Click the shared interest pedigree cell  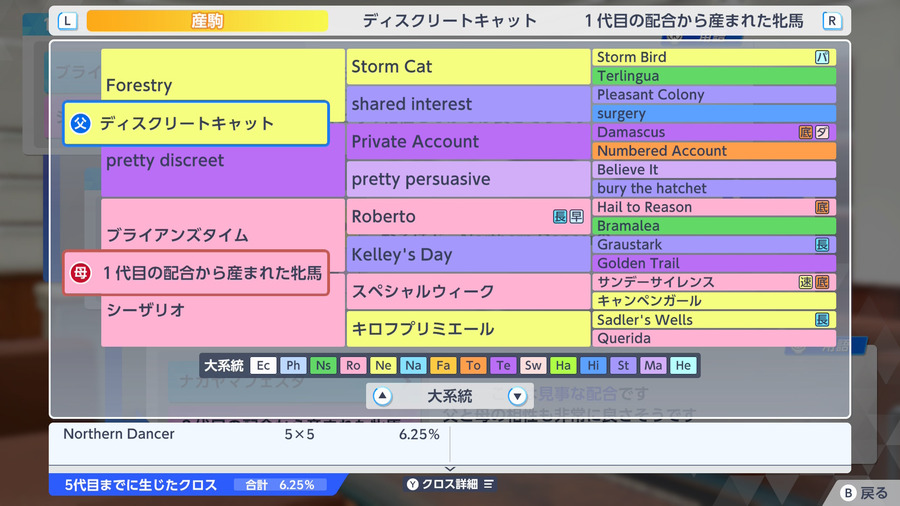point(468,104)
